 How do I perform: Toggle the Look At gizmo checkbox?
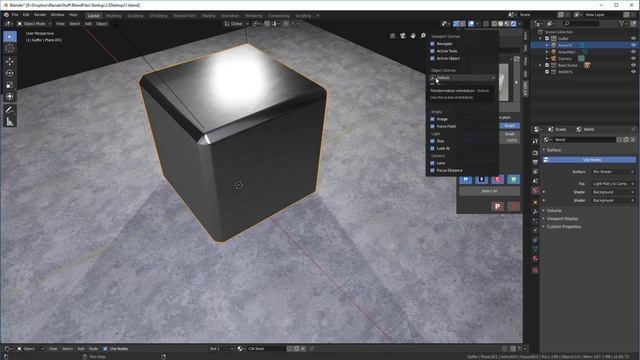tap(432, 149)
